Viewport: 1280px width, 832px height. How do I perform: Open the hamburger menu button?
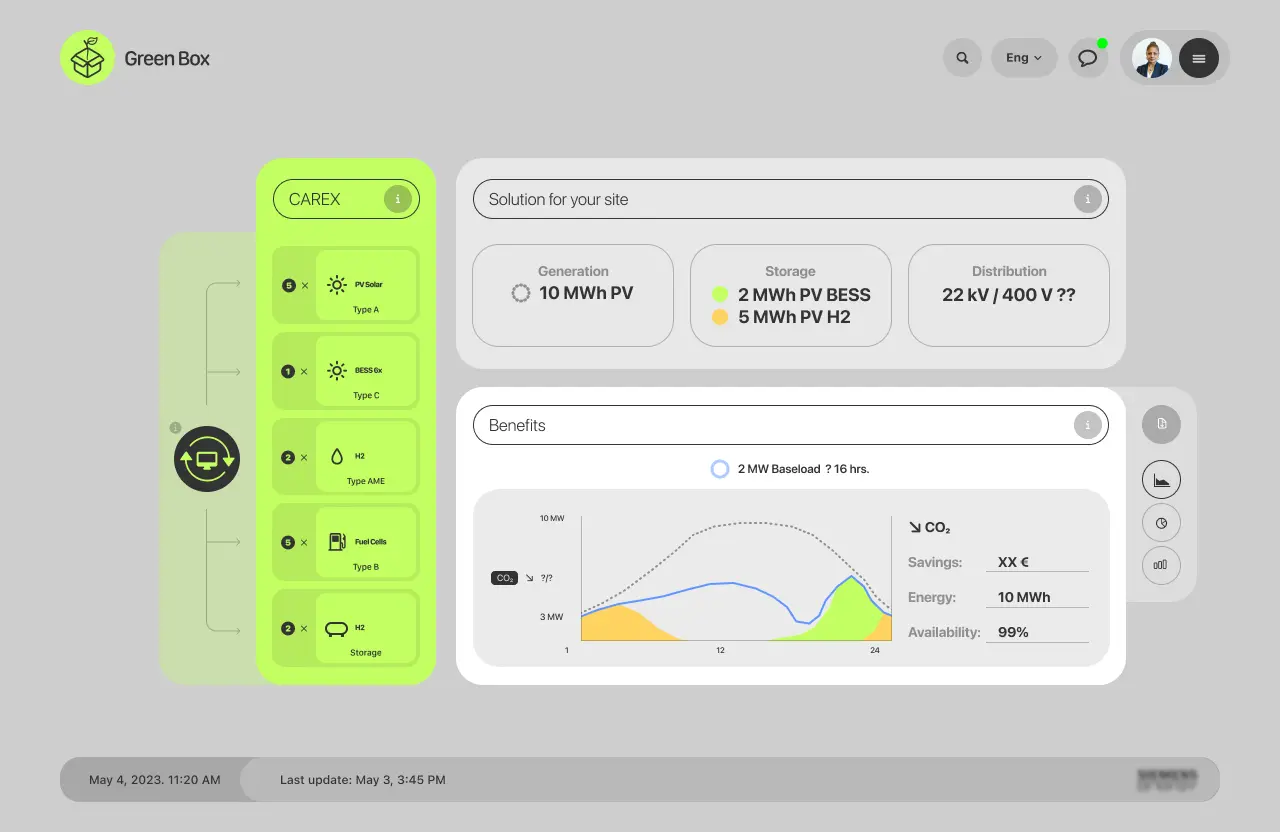point(1198,58)
